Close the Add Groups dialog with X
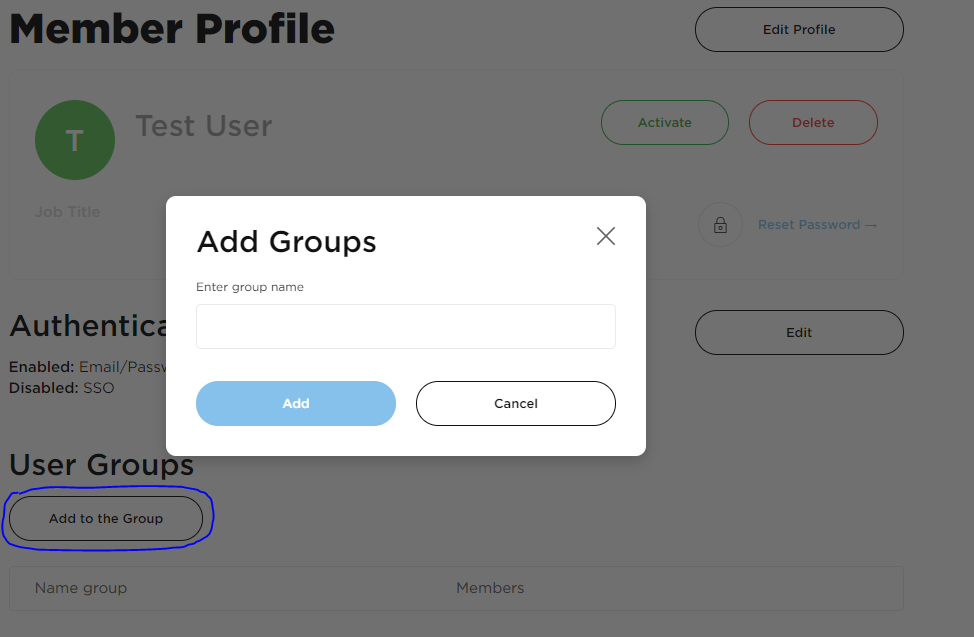 [x=605, y=236]
